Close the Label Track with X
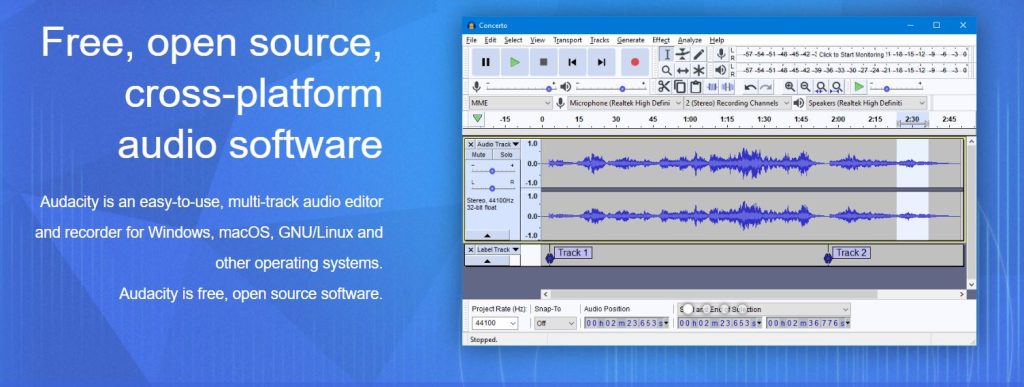This screenshot has height=387, width=1024. (470, 250)
